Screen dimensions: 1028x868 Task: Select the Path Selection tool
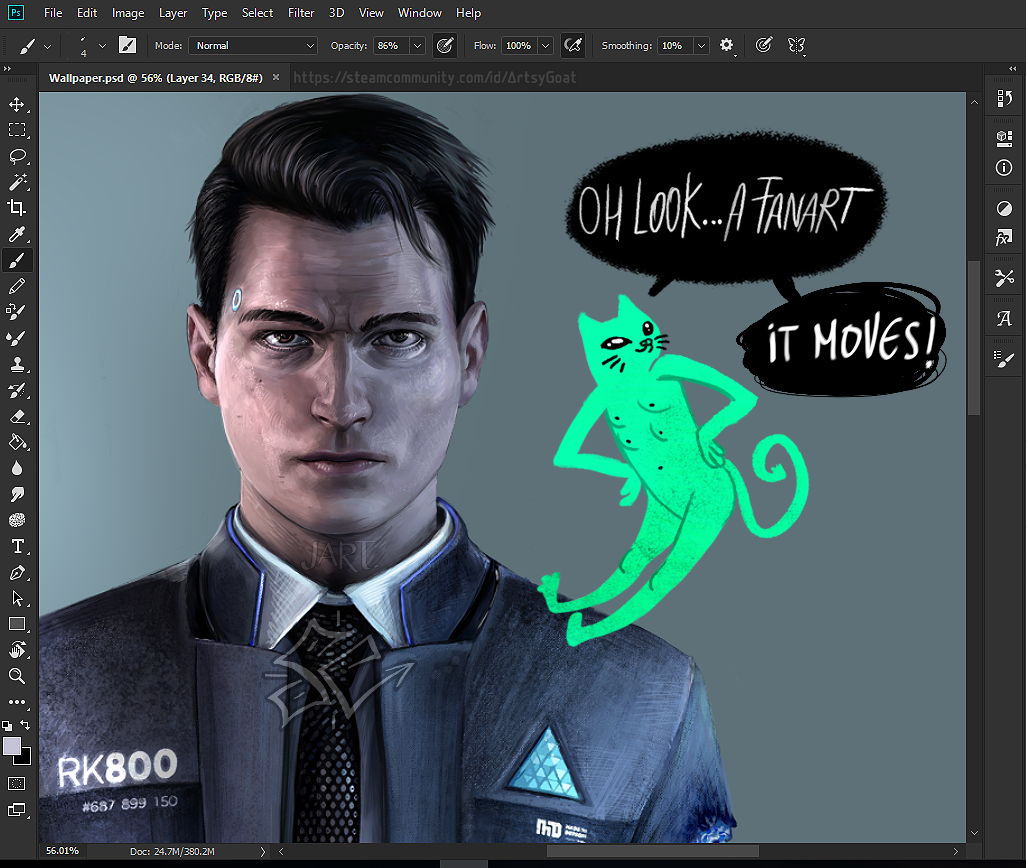pos(16,598)
